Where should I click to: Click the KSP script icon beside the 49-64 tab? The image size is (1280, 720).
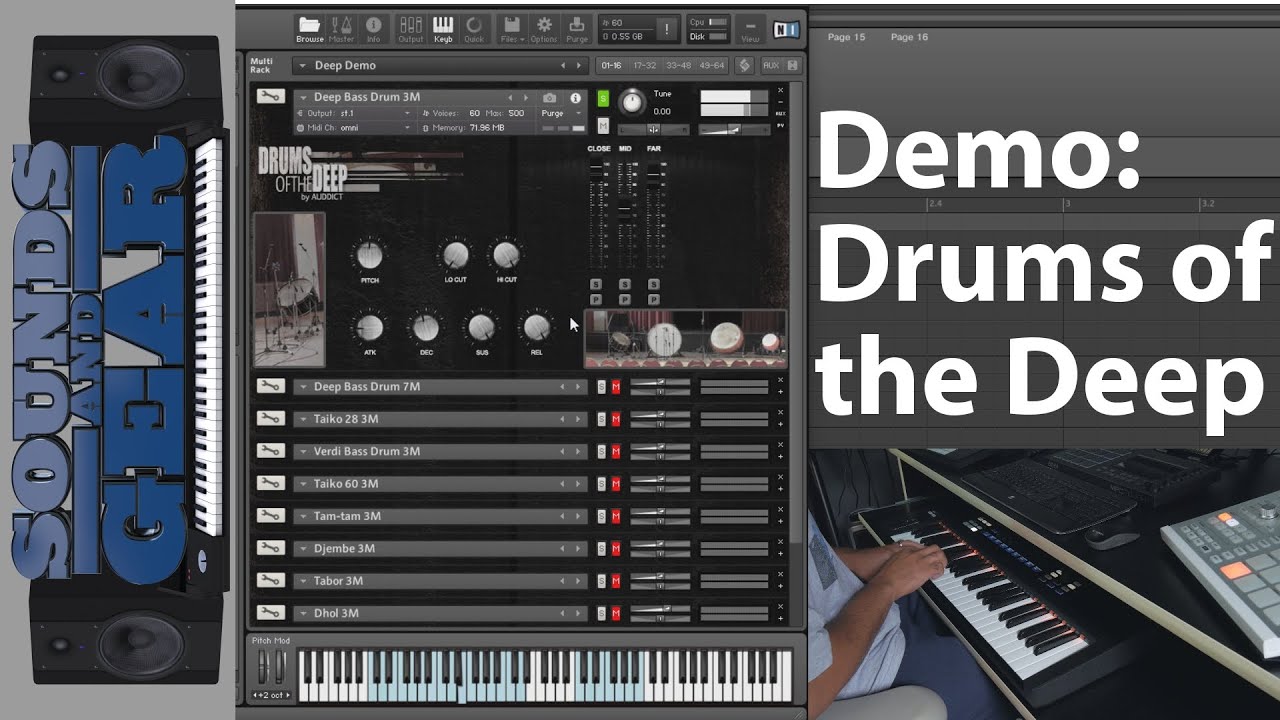(744, 65)
